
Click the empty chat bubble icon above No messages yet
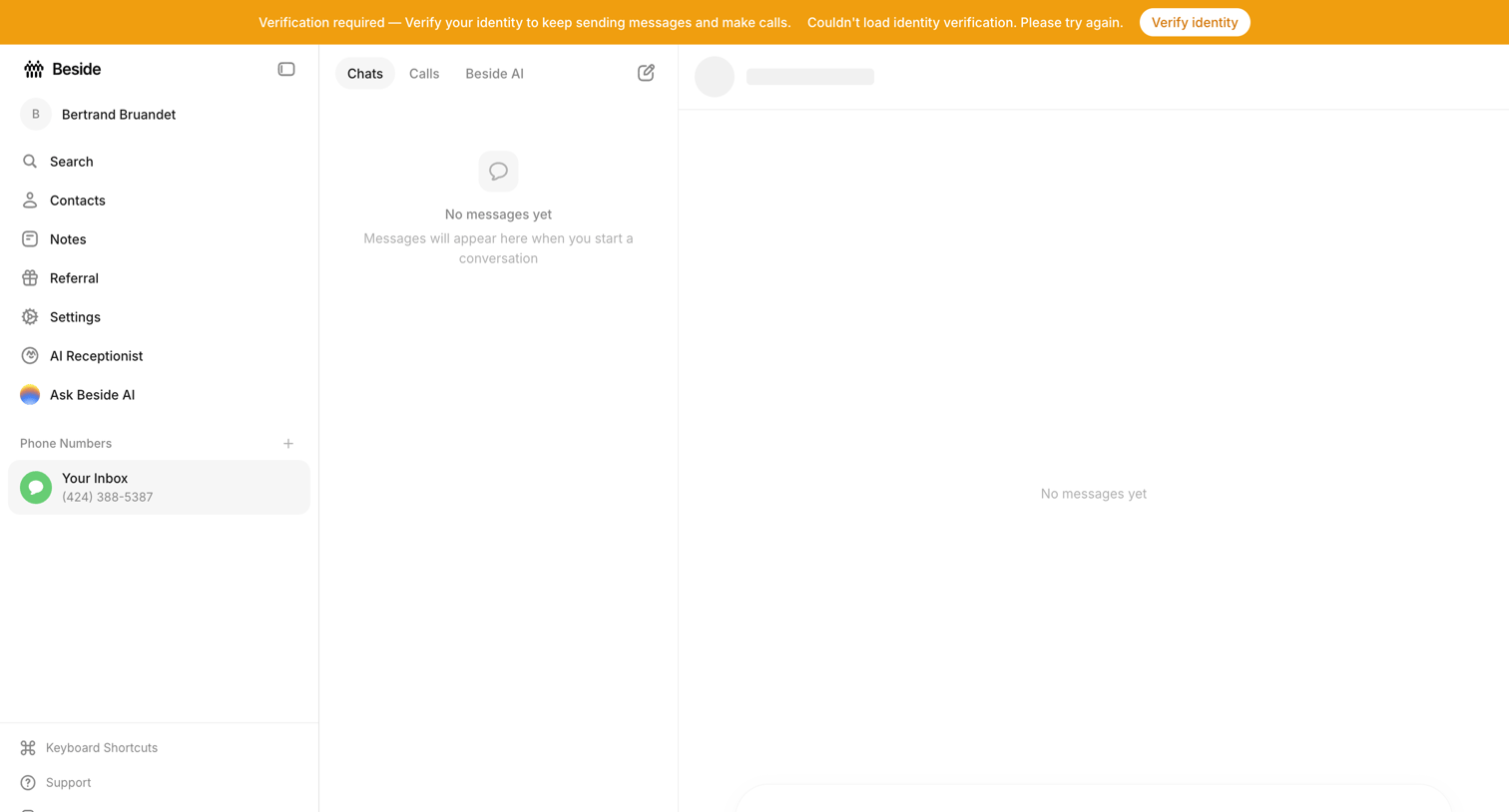pyautogui.click(x=498, y=172)
